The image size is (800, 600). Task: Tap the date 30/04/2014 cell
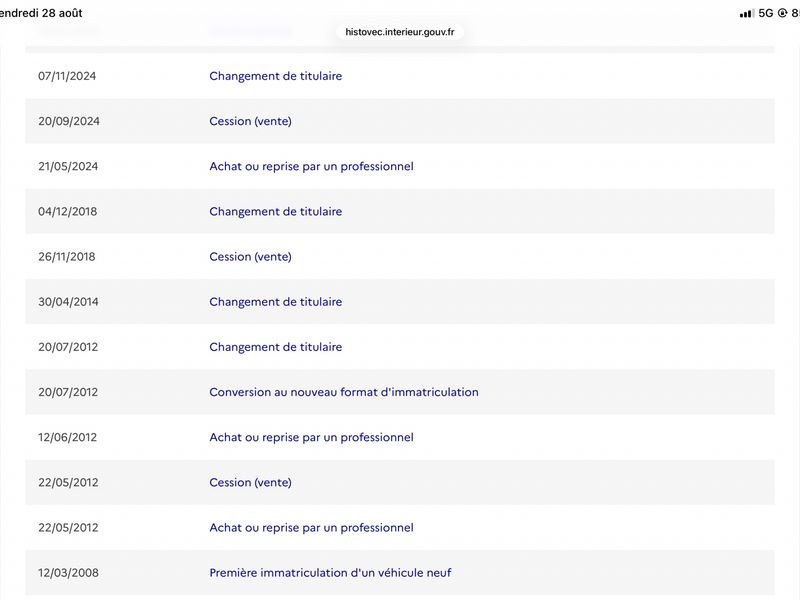[68, 302]
